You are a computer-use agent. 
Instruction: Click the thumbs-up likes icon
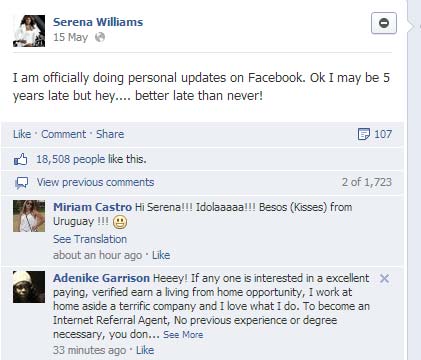(20, 159)
